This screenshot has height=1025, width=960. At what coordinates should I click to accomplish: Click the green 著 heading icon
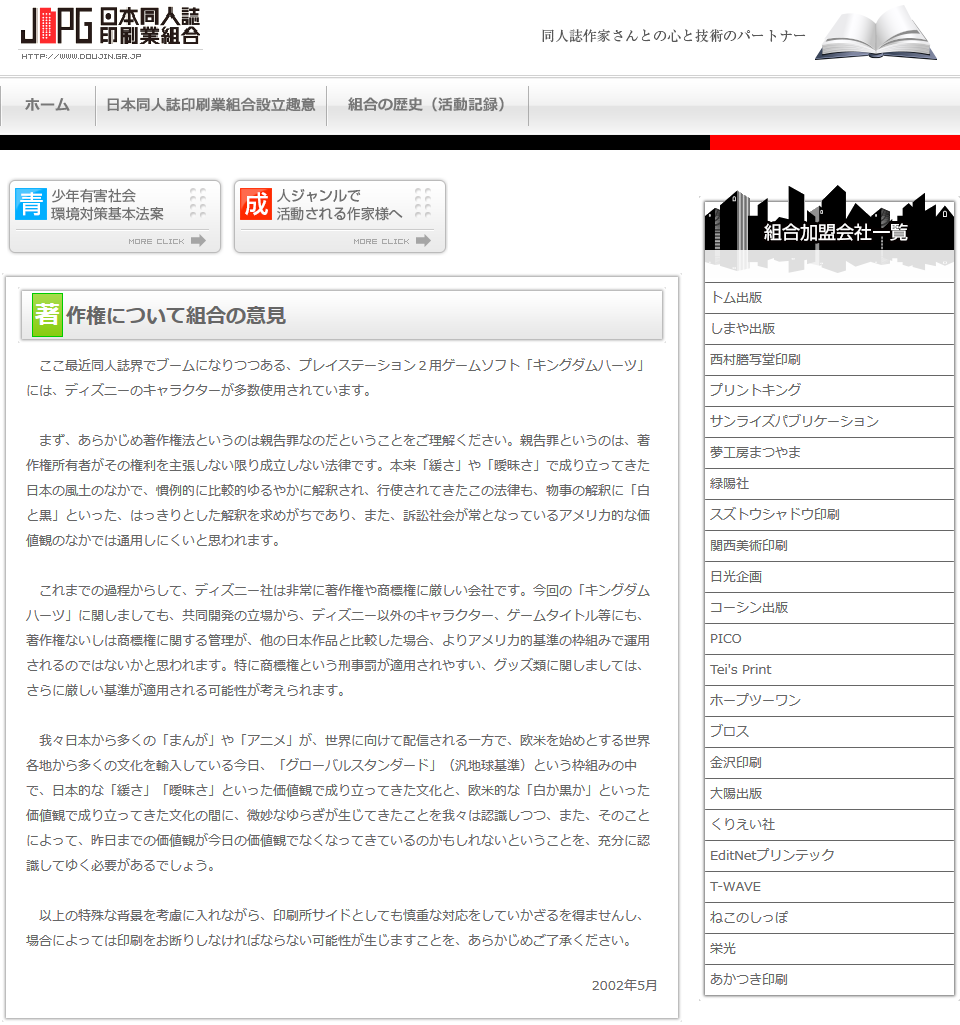point(47,315)
